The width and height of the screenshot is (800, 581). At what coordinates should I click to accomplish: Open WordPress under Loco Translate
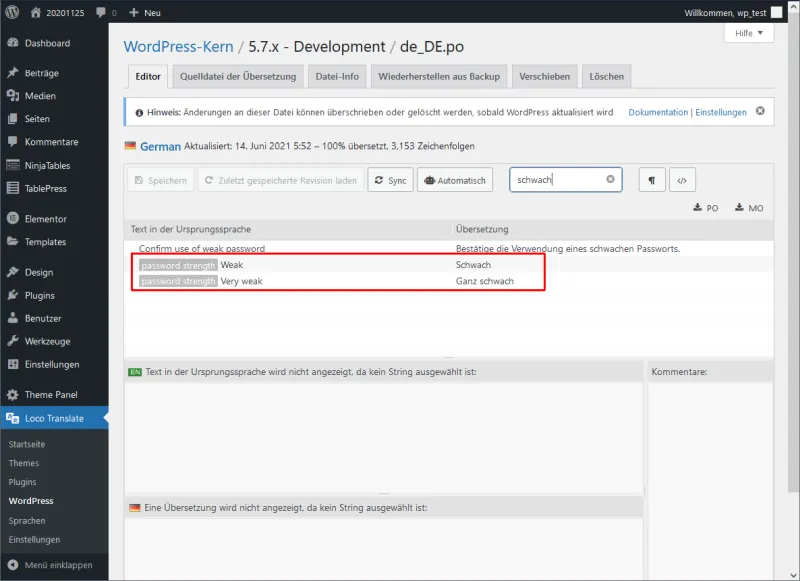coord(31,501)
